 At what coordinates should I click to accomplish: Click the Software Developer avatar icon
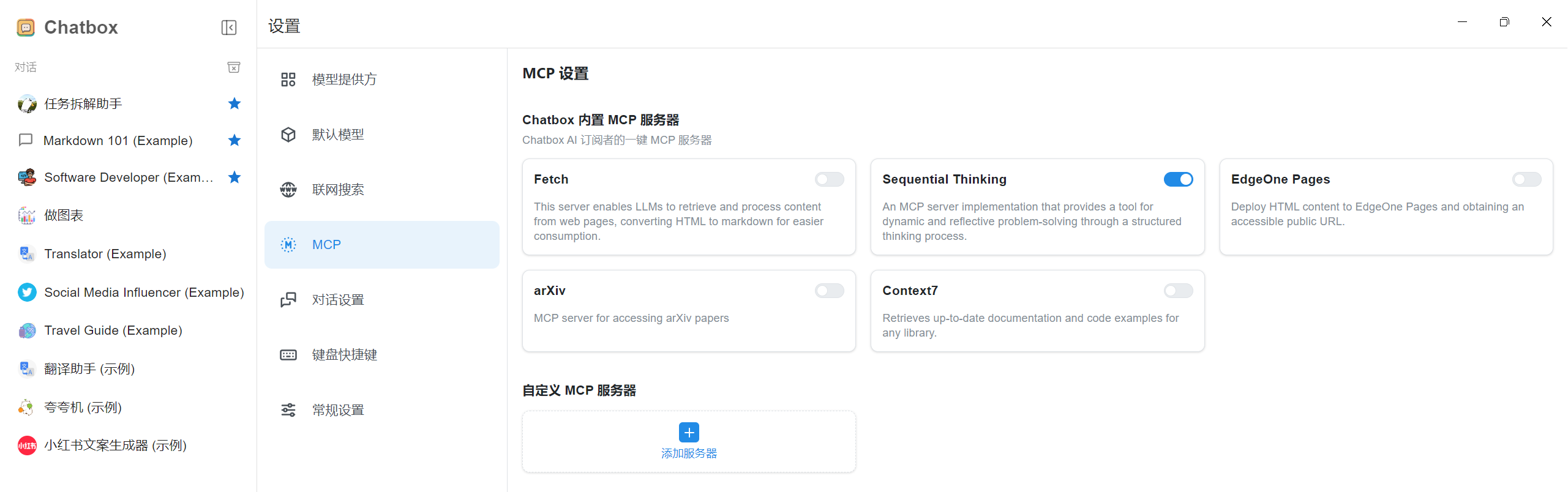(x=27, y=177)
